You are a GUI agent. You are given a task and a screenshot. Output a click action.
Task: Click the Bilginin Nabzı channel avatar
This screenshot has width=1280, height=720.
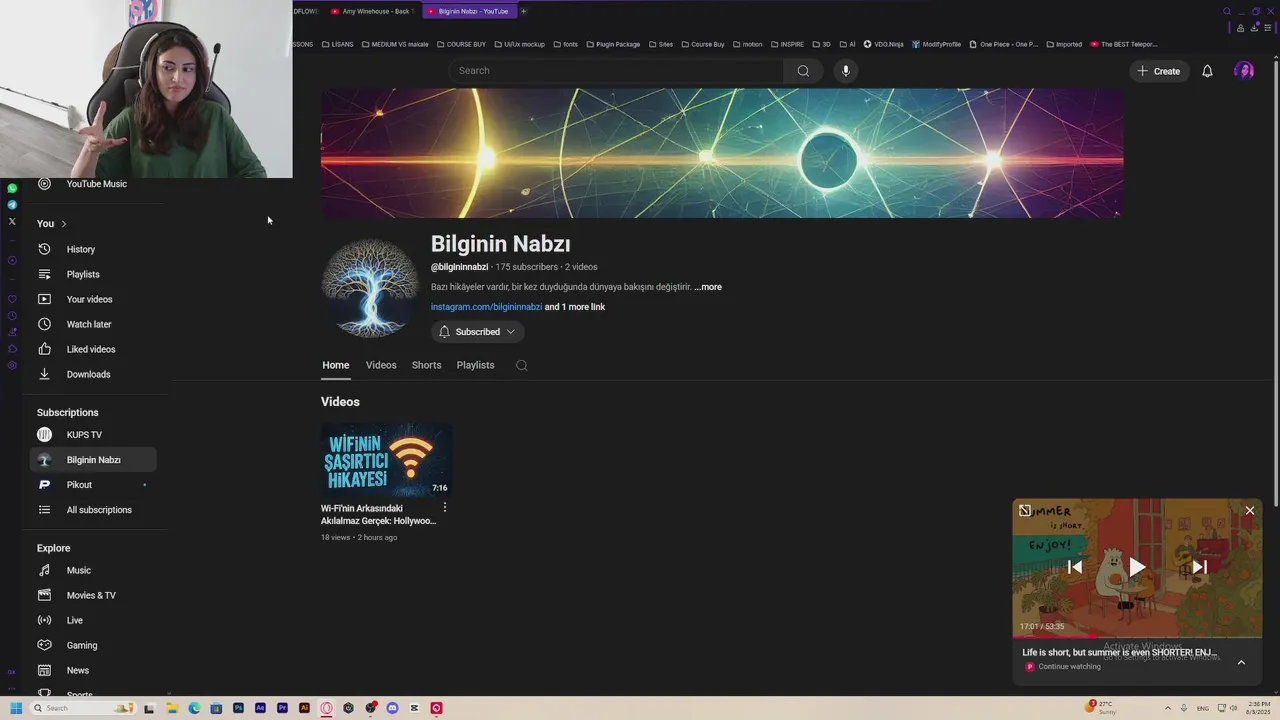369,289
